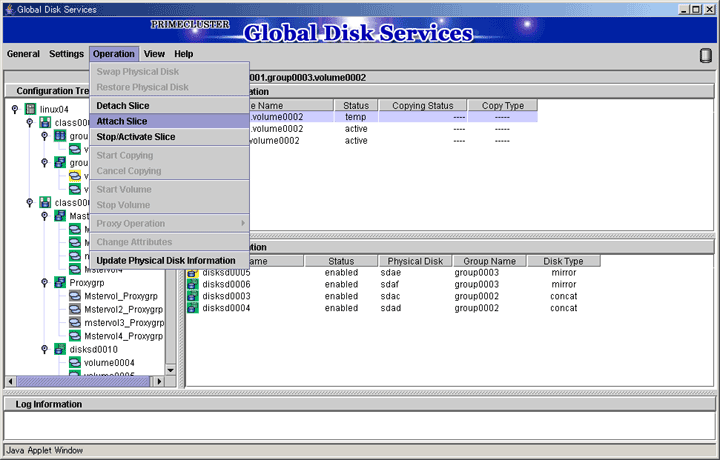
Task: Collapse the disksd0010 tree node
Action: coord(45,349)
